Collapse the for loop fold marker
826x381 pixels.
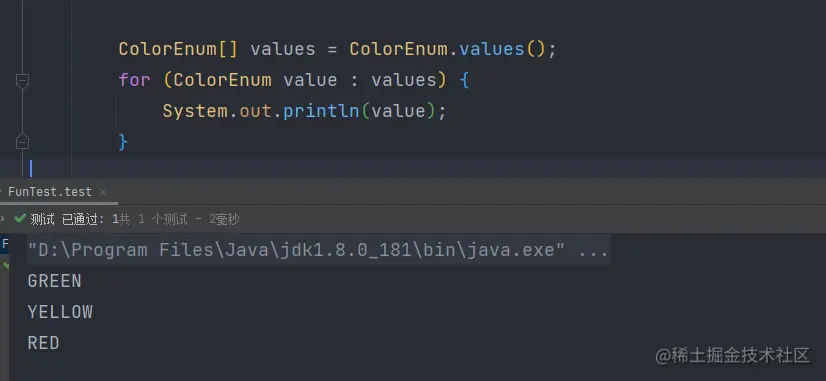(22, 81)
